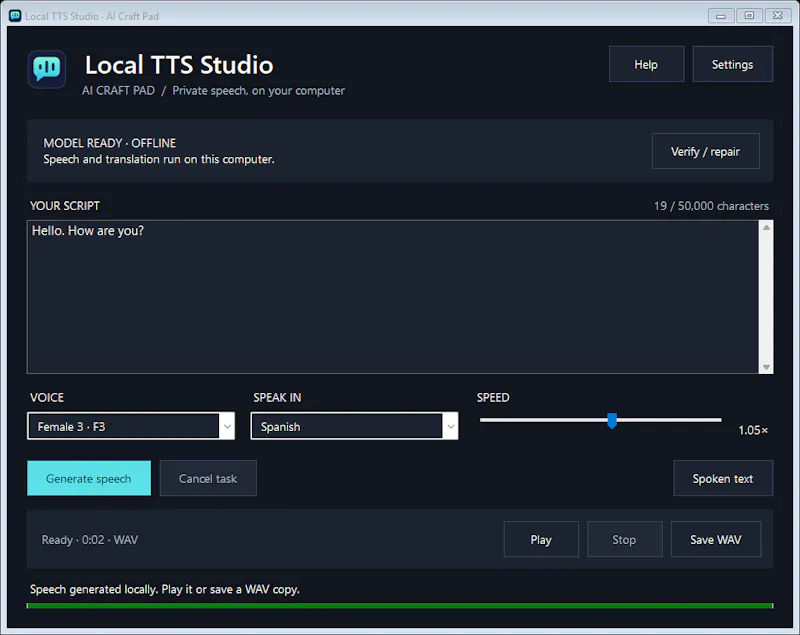
Task: Click the Local TTS Studio speech-bubble logo
Action: click(x=46, y=69)
